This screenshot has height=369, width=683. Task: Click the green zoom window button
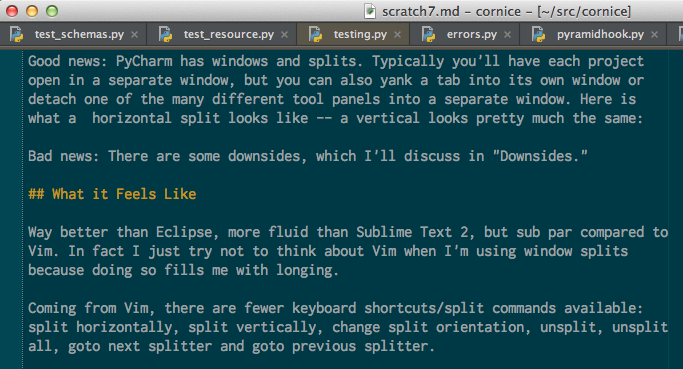[52, 11]
